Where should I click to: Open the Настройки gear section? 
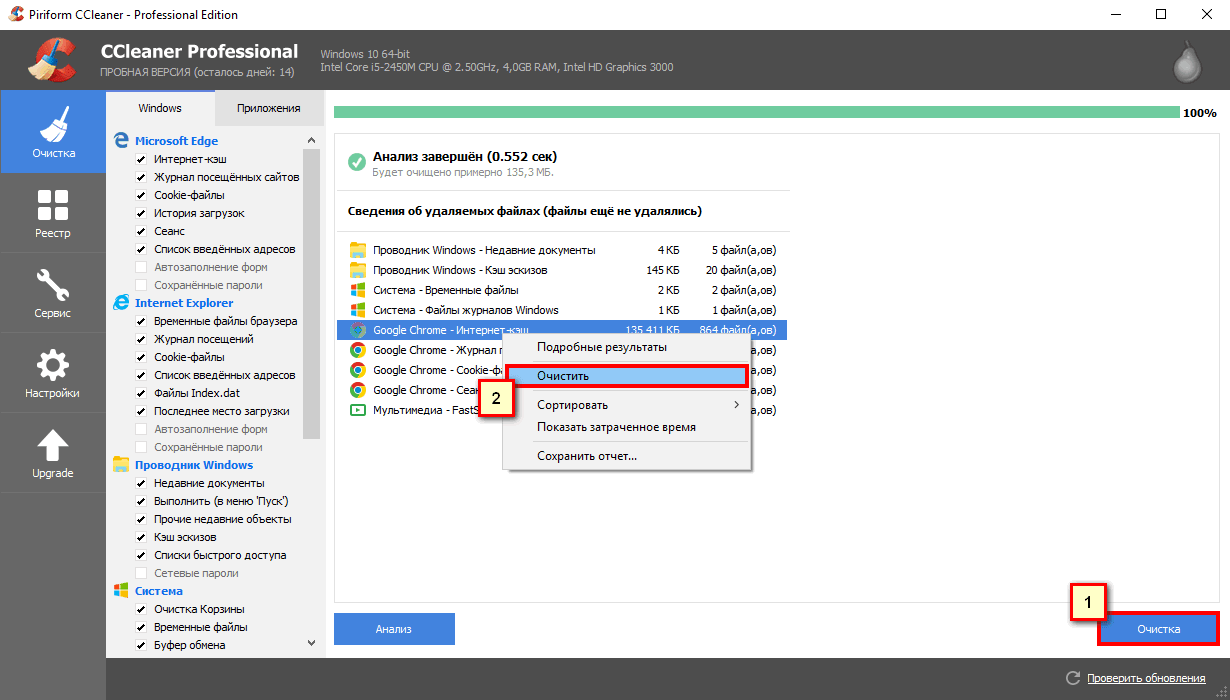pyautogui.click(x=53, y=372)
